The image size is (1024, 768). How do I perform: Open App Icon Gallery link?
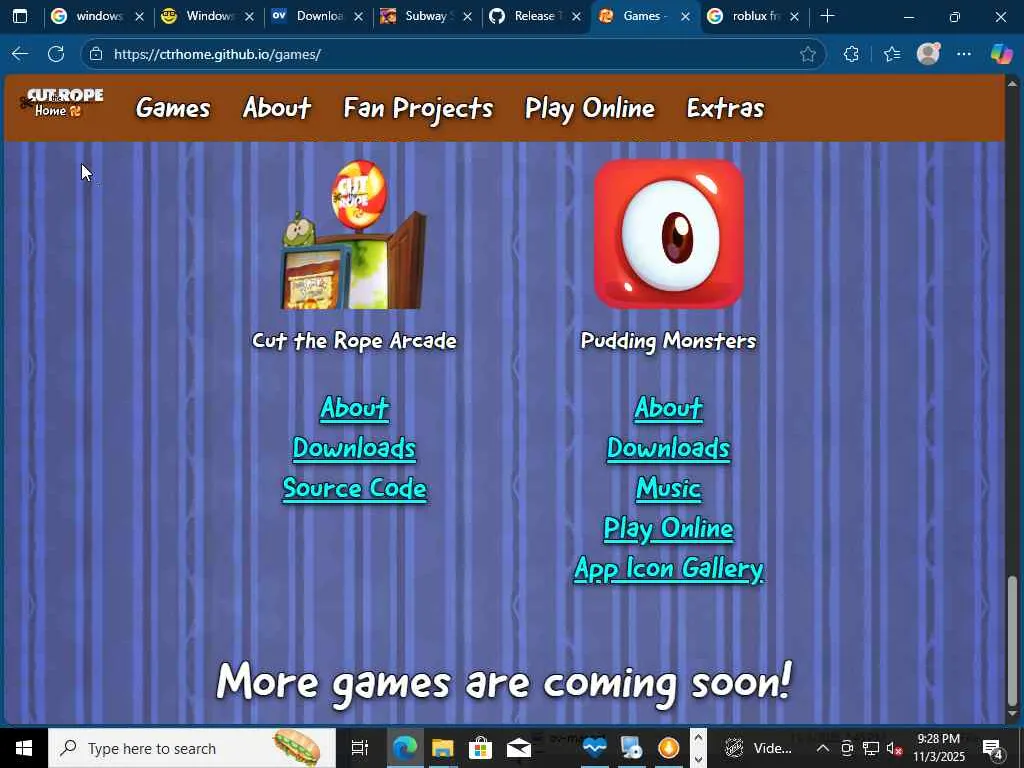pyautogui.click(x=669, y=569)
